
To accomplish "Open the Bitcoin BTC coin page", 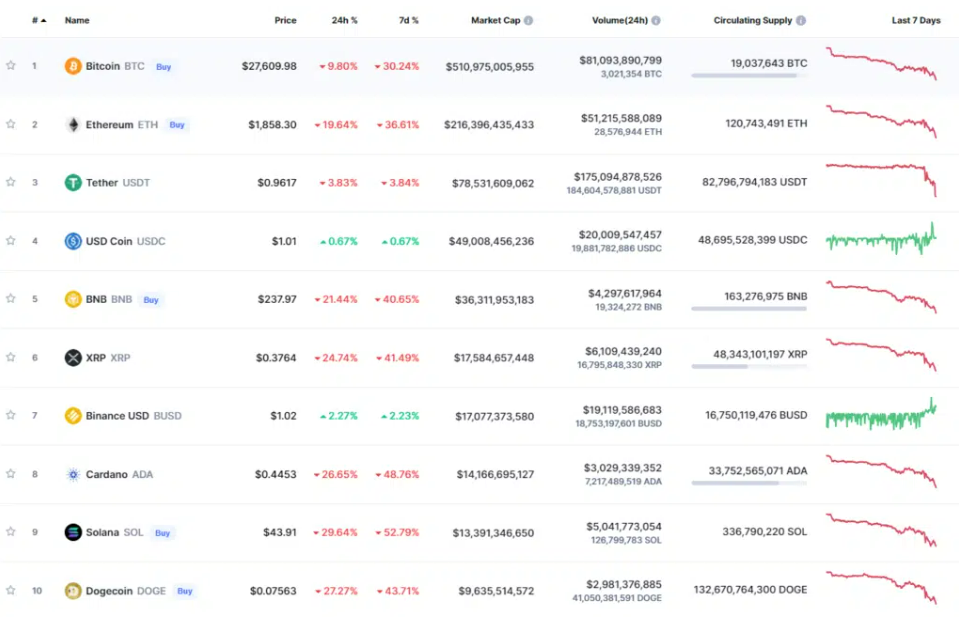I will pos(115,66).
